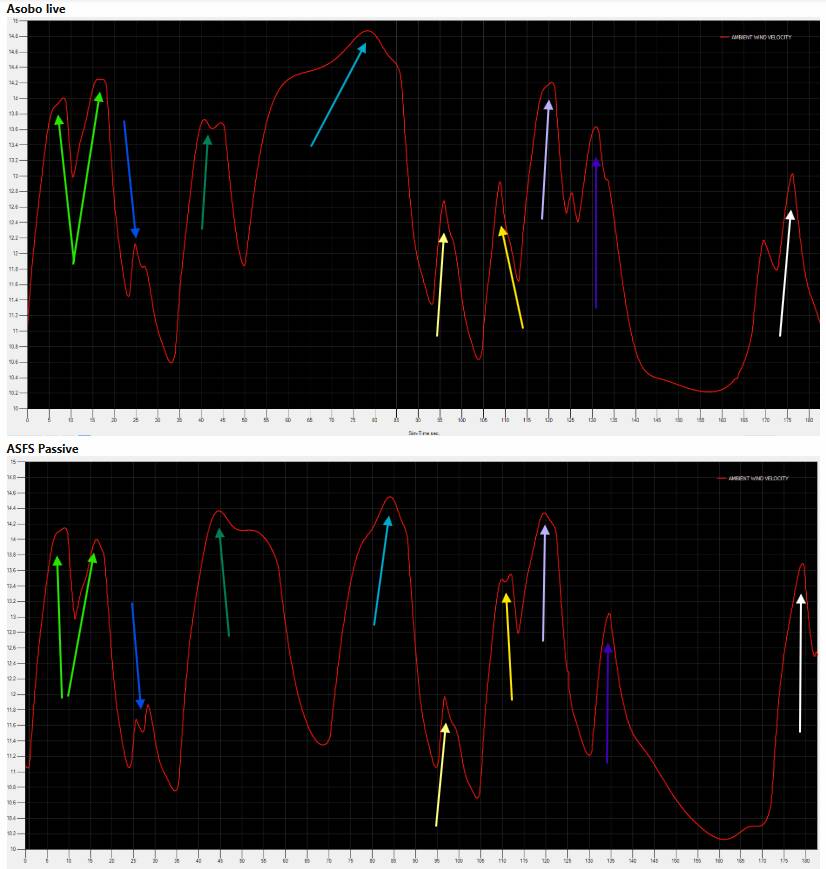Click the white arrow in Asobo live chart
This screenshot has height=869, width=826.
(786, 273)
